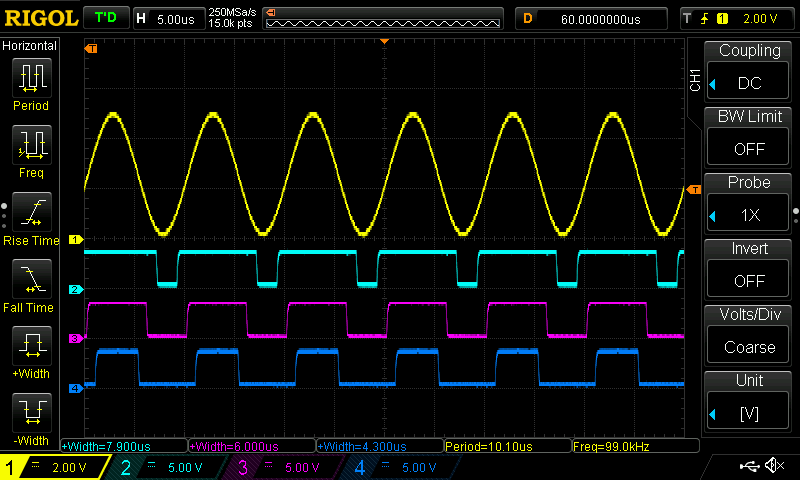Click the CH1 vertical menu tab label
Screen dimensions: 800x480
point(694,80)
